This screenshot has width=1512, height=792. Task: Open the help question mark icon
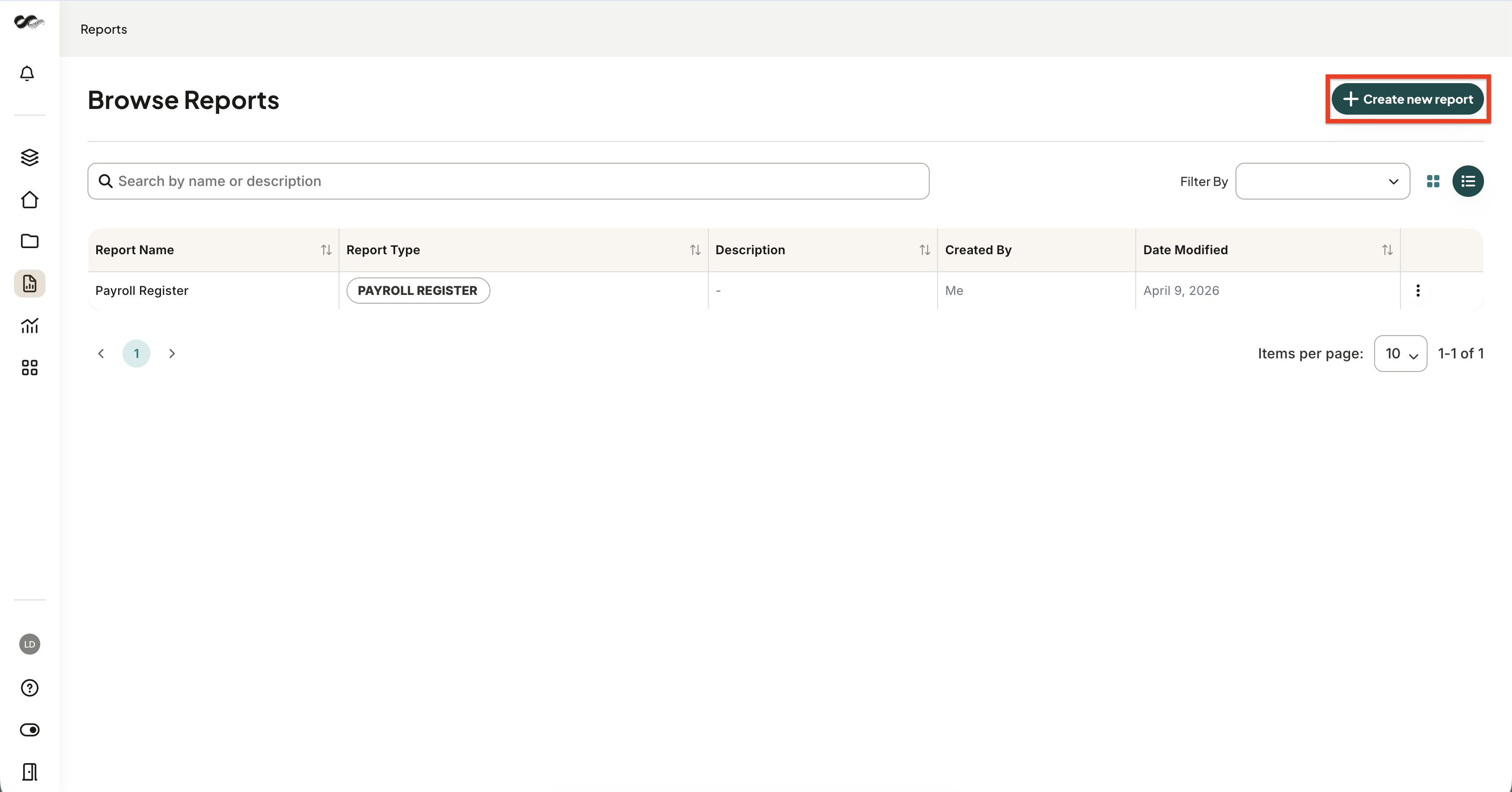click(x=29, y=687)
